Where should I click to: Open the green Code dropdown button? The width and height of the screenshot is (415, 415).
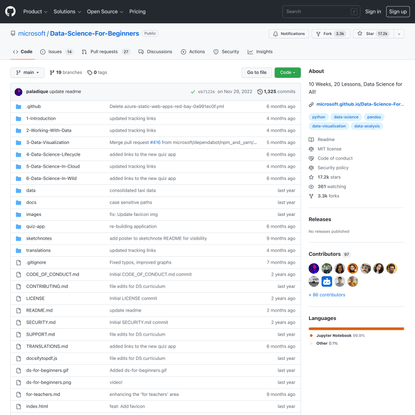click(287, 72)
